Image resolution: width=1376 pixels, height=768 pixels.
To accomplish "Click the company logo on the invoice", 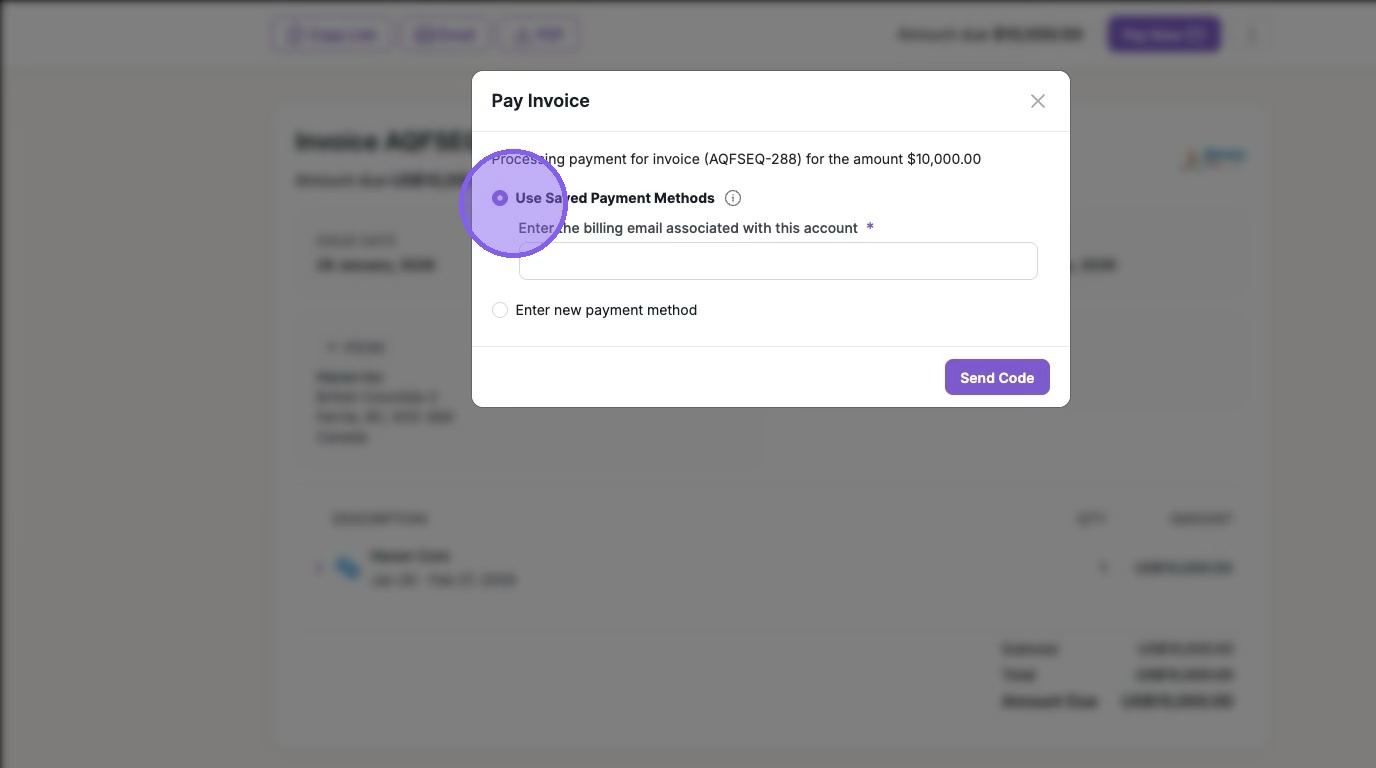I will (1214, 158).
